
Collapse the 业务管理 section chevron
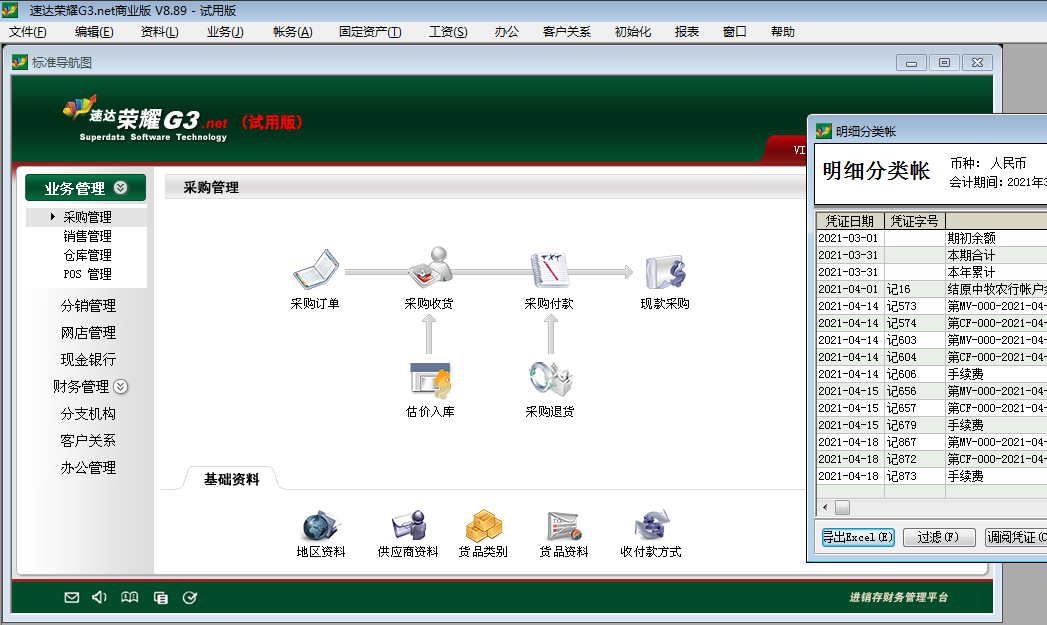pos(121,188)
